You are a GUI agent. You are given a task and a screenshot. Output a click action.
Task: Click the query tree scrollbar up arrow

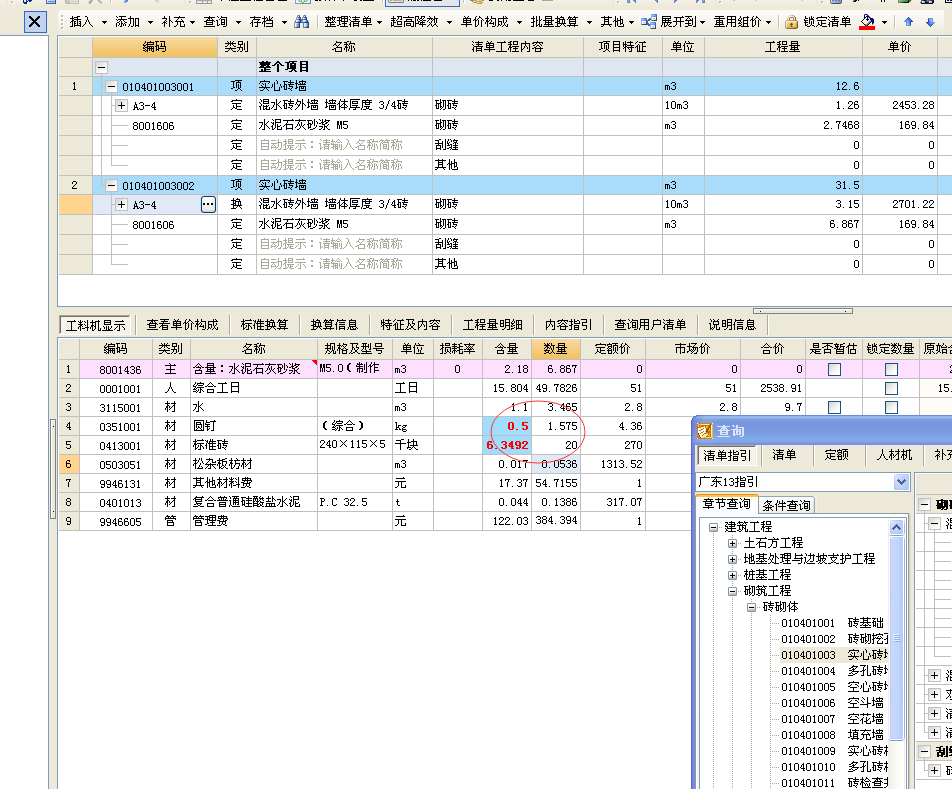pyautogui.click(x=896, y=527)
